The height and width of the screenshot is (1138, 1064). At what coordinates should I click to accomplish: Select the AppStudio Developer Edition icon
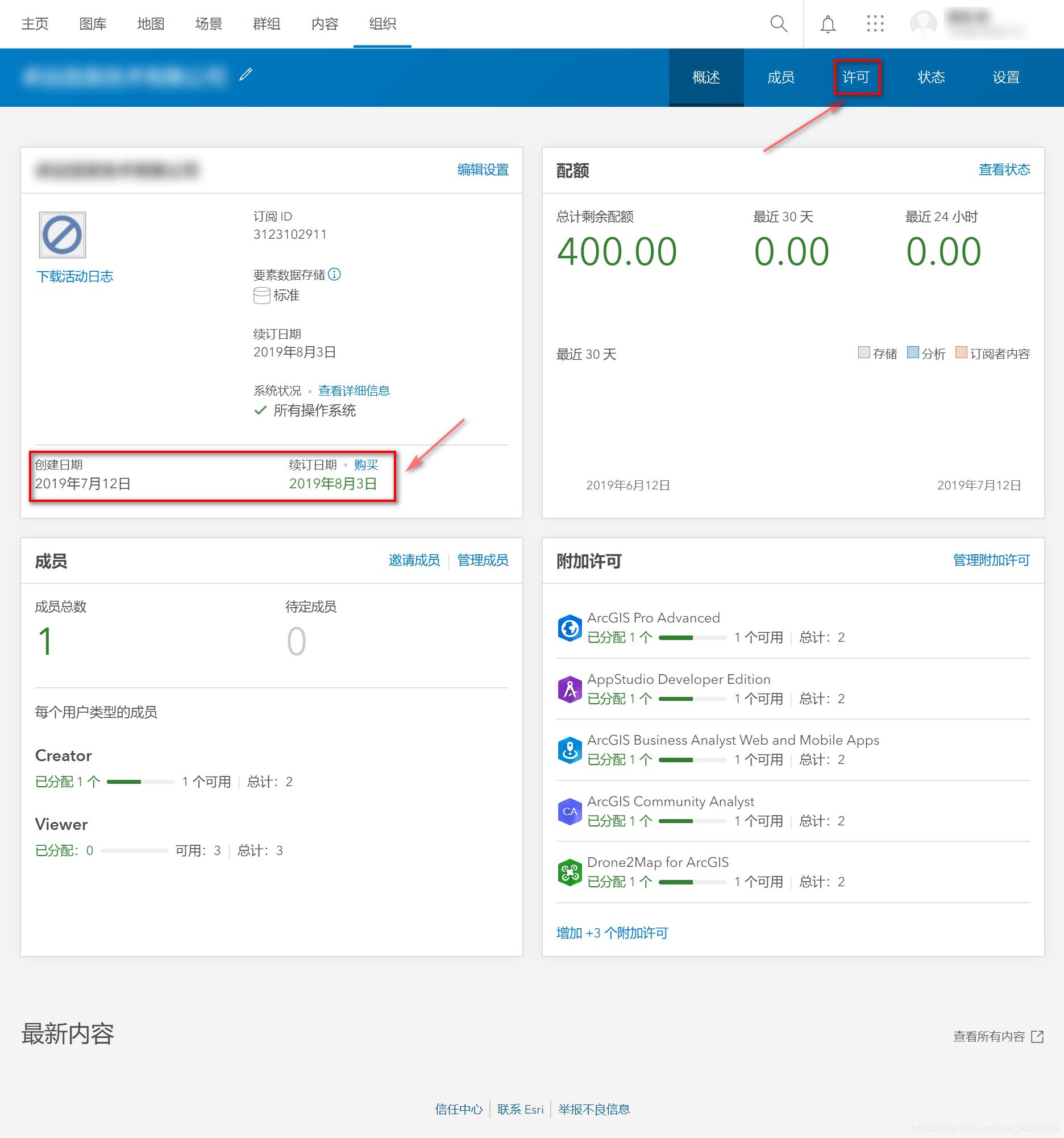(x=570, y=688)
